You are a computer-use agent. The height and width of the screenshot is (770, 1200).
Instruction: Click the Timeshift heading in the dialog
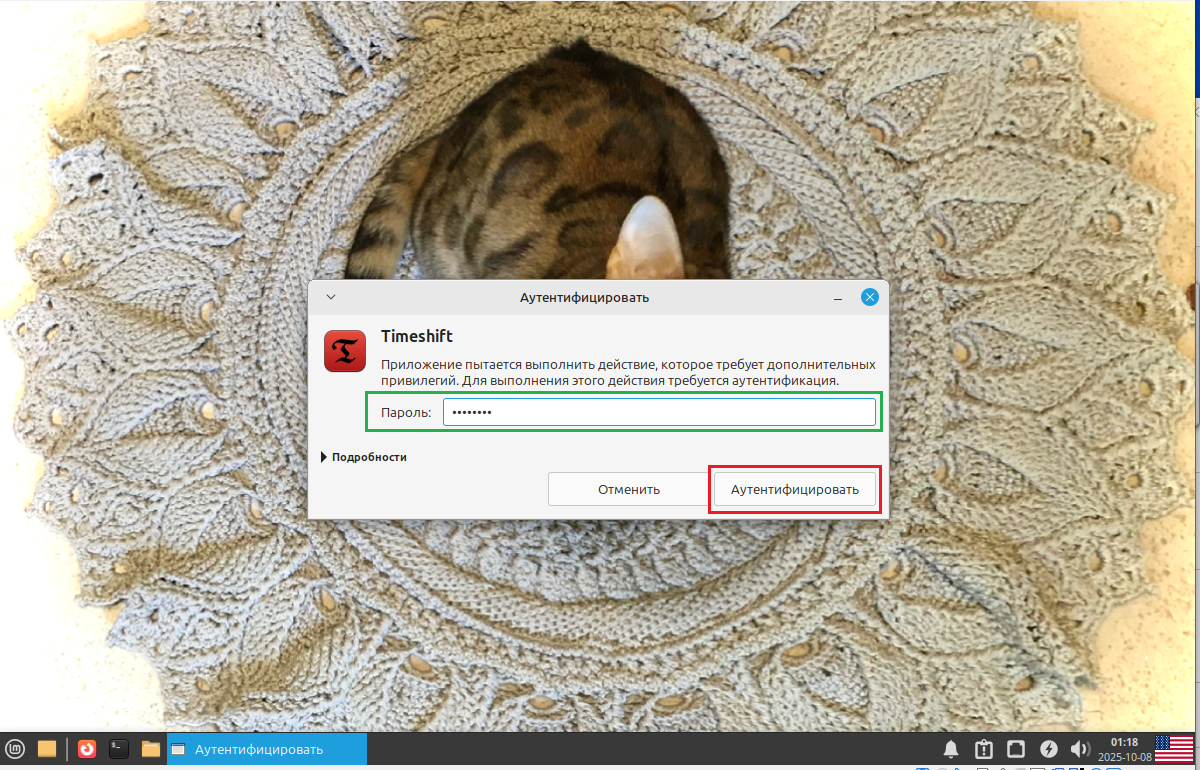(x=417, y=337)
